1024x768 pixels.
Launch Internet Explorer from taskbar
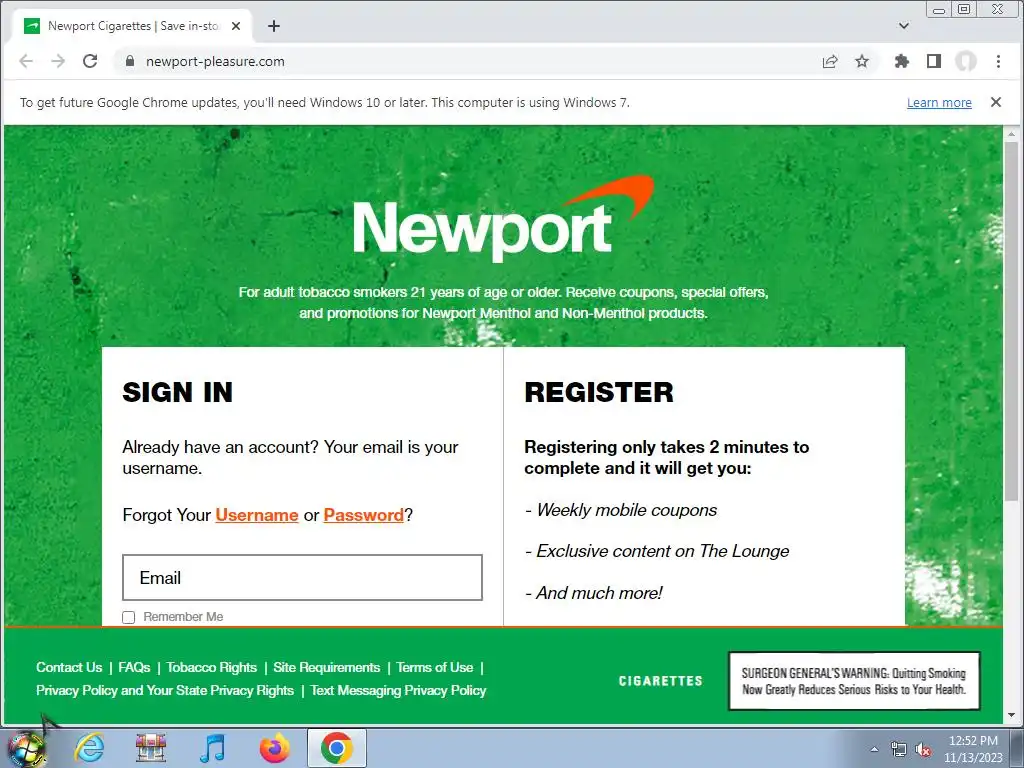tap(89, 748)
